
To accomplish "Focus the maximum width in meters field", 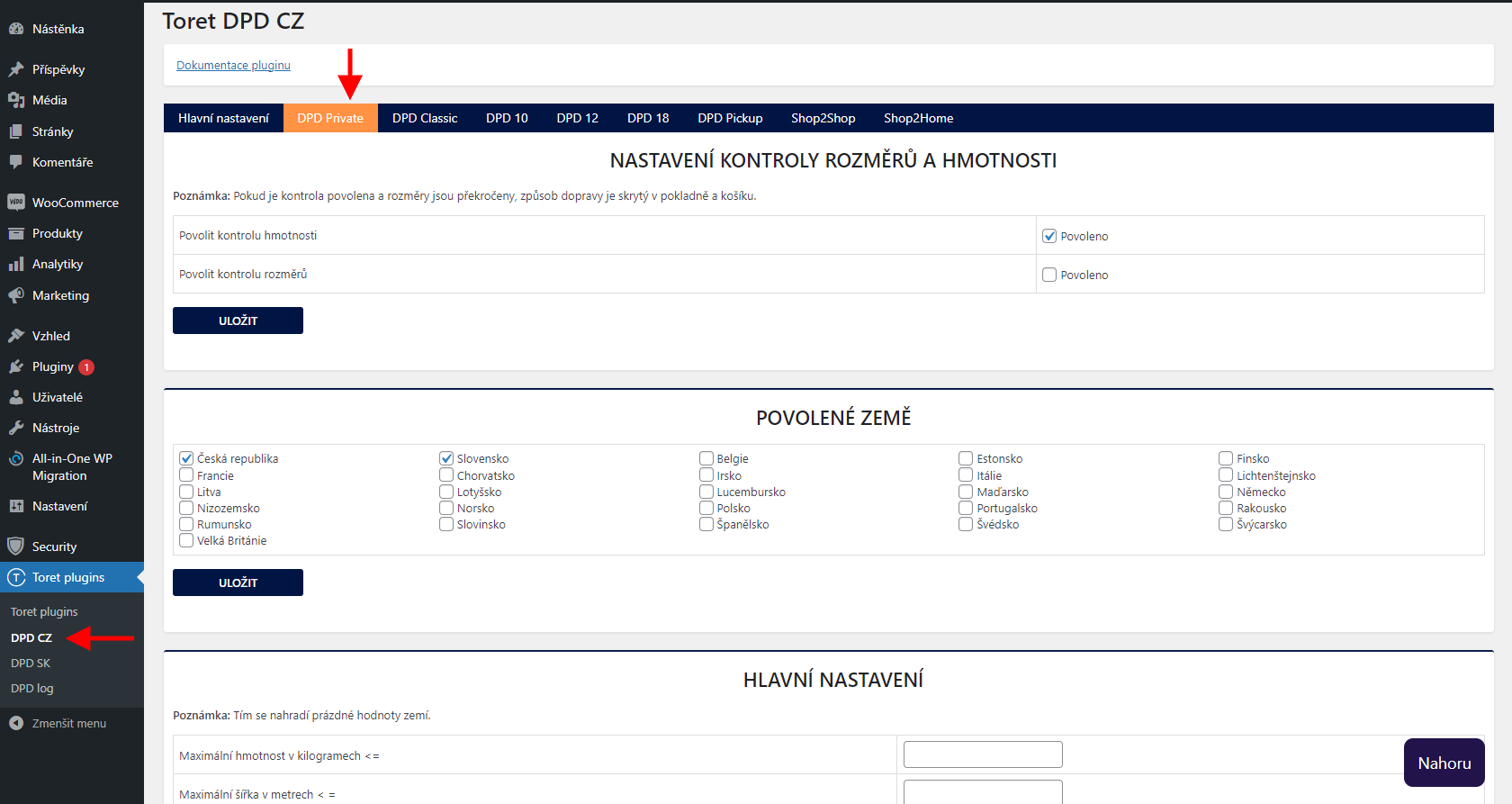I will (x=983, y=792).
